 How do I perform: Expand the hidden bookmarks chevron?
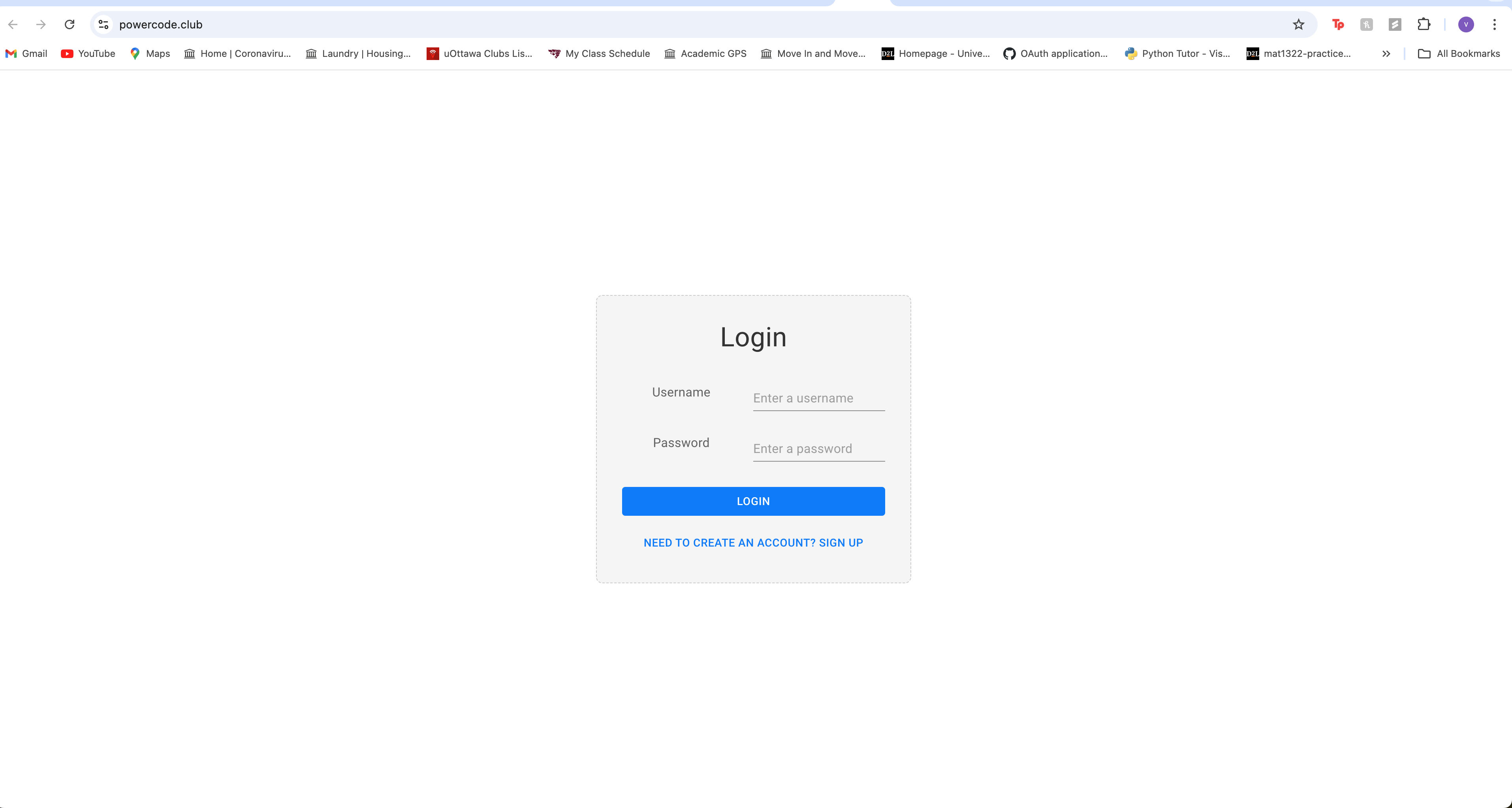click(1386, 53)
